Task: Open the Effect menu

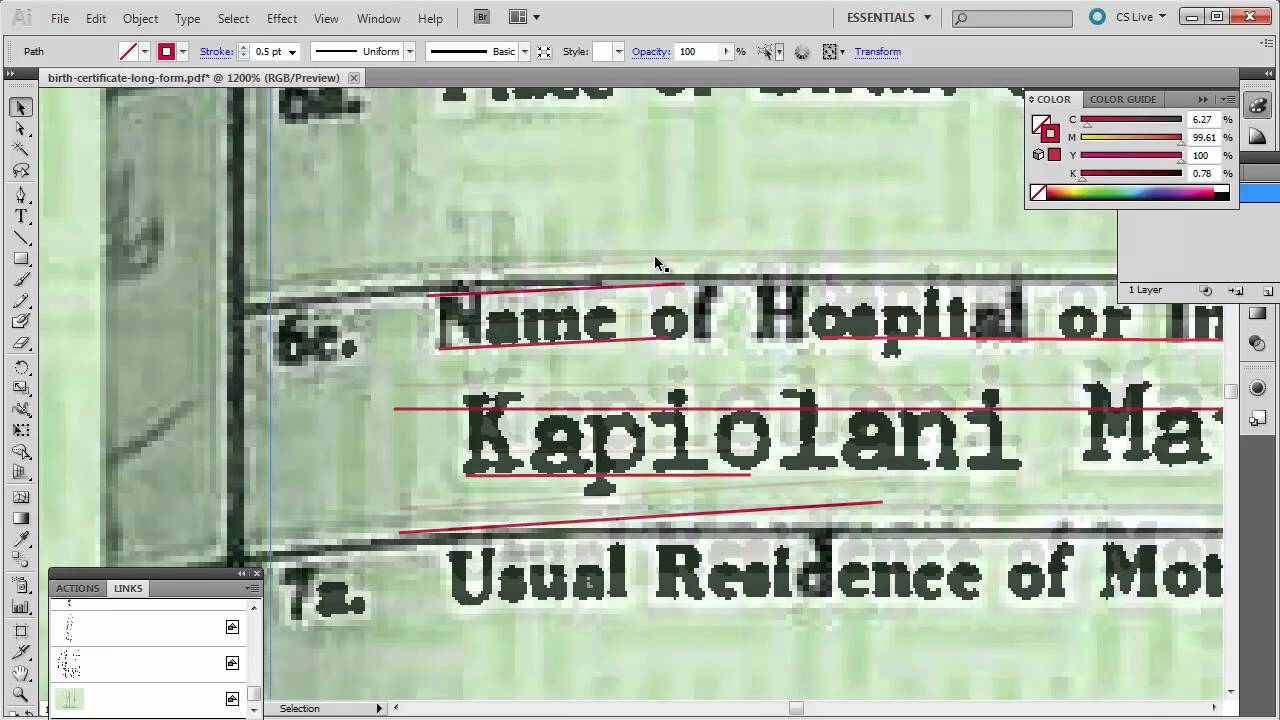Action: (x=282, y=18)
